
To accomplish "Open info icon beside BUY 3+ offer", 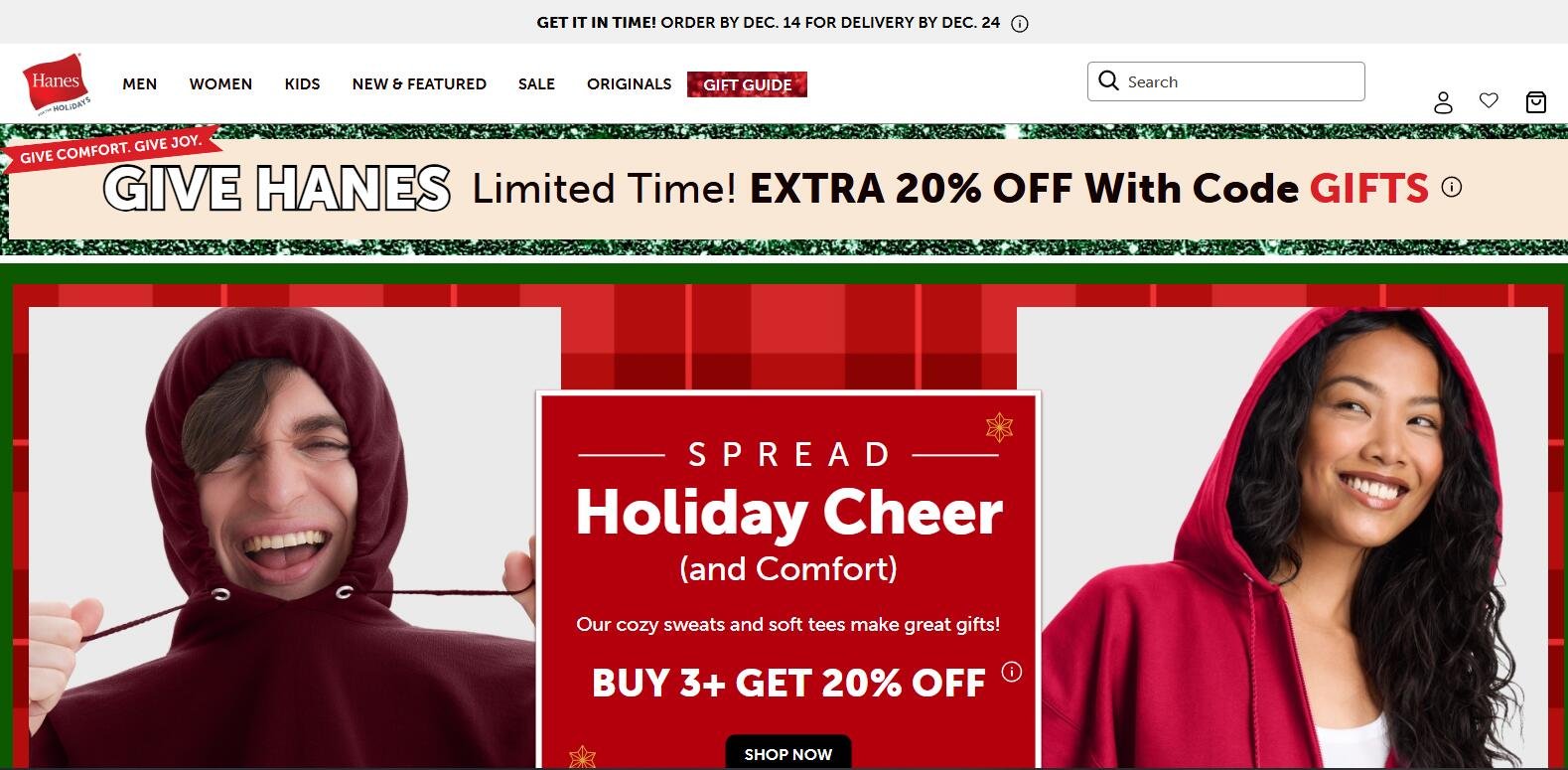I will pyautogui.click(x=1012, y=672).
